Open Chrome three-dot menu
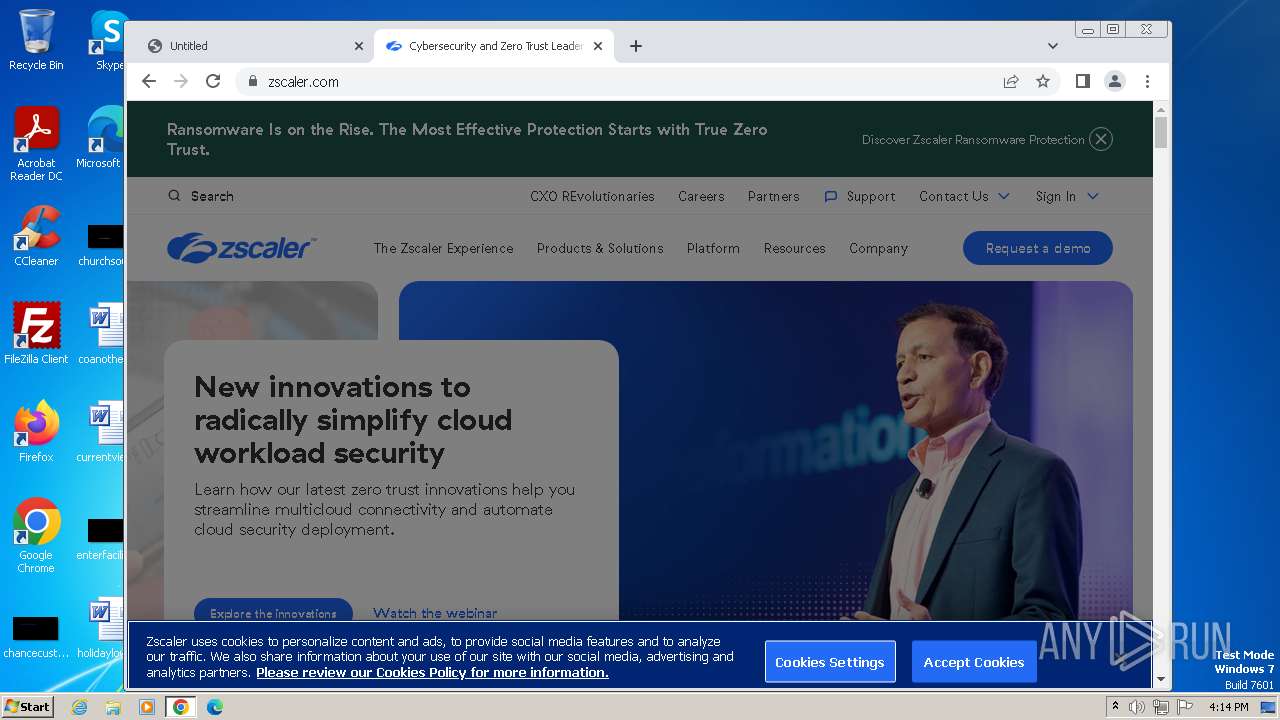This screenshot has height=720, width=1280. click(1147, 81)
